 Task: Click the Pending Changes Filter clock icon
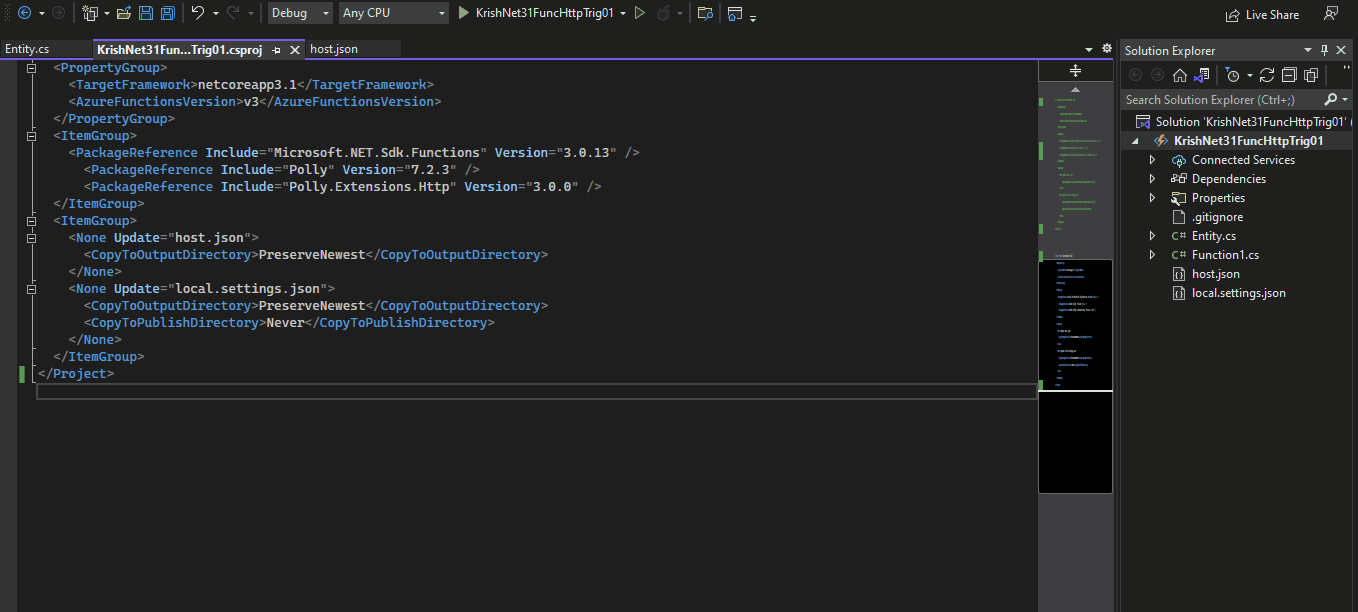[1233, 75]
